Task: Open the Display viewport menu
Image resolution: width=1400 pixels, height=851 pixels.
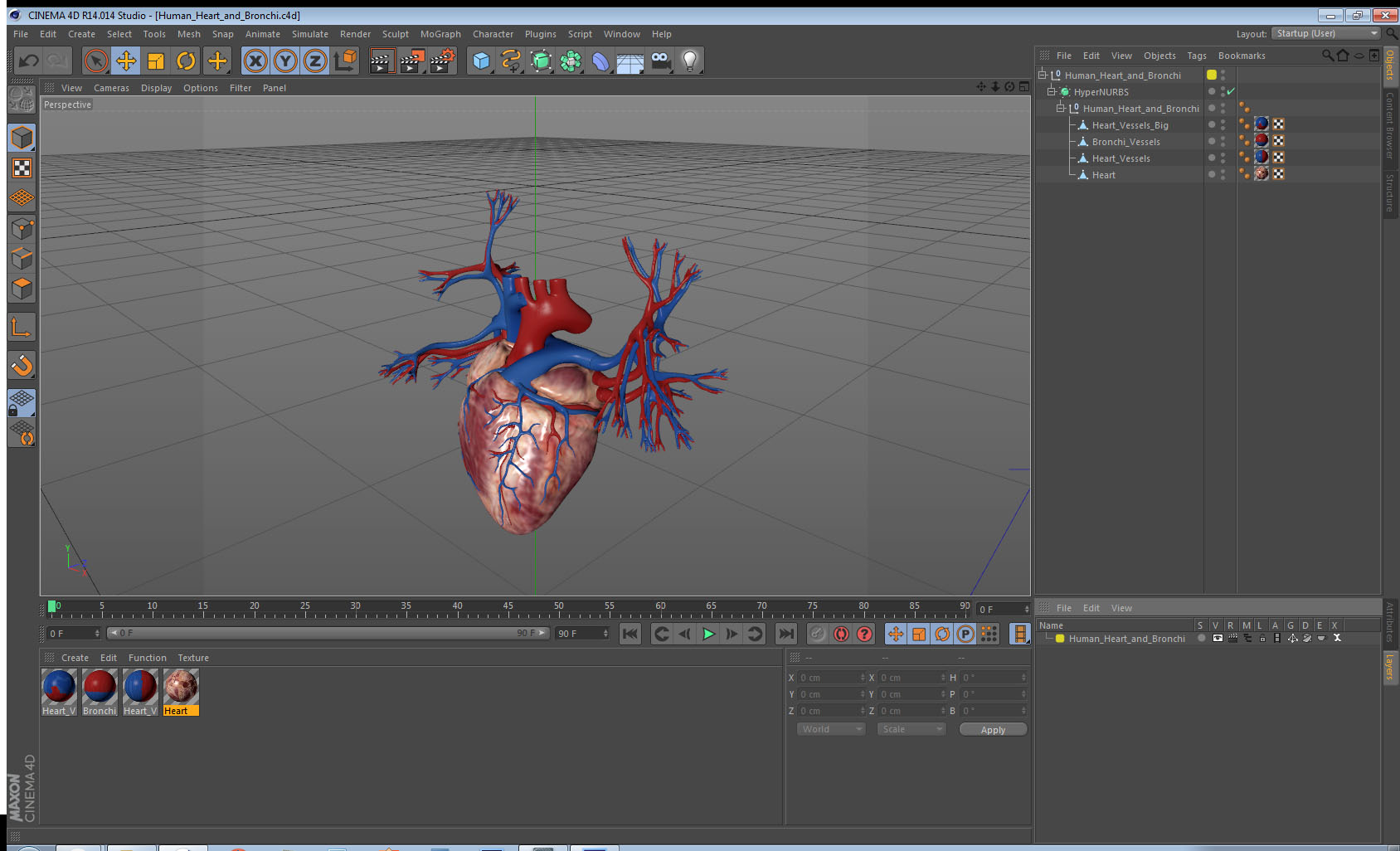Action: point(156,88)
